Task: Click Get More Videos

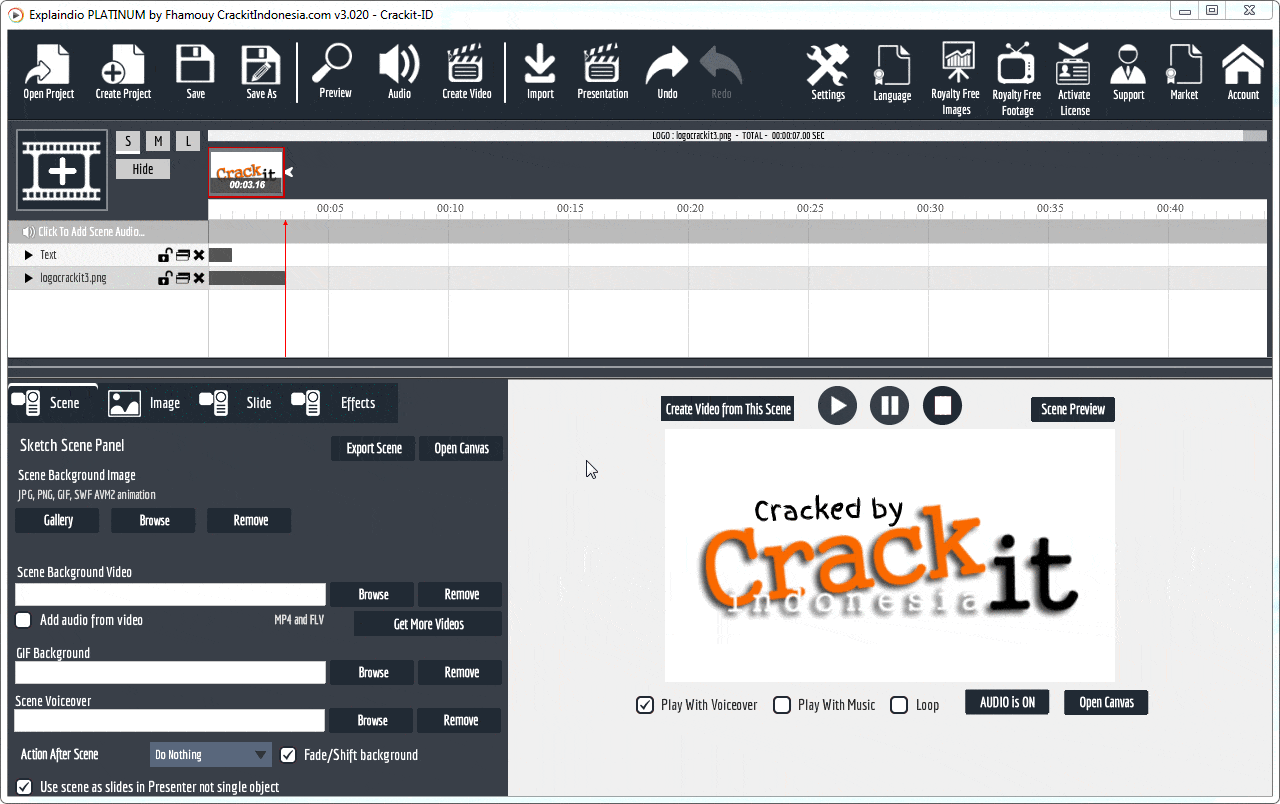Action: tap(428, 624)
